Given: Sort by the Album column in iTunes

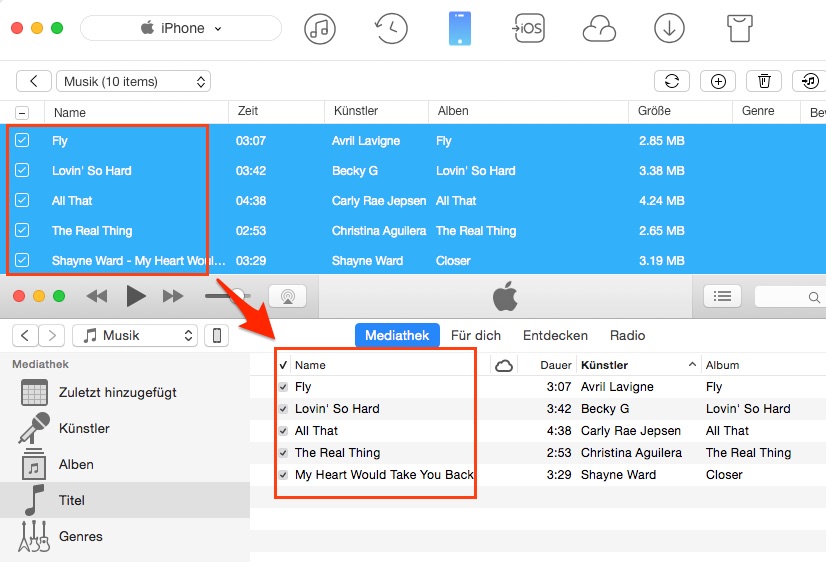Looking at the screenshot, I should tap(722, 365).
